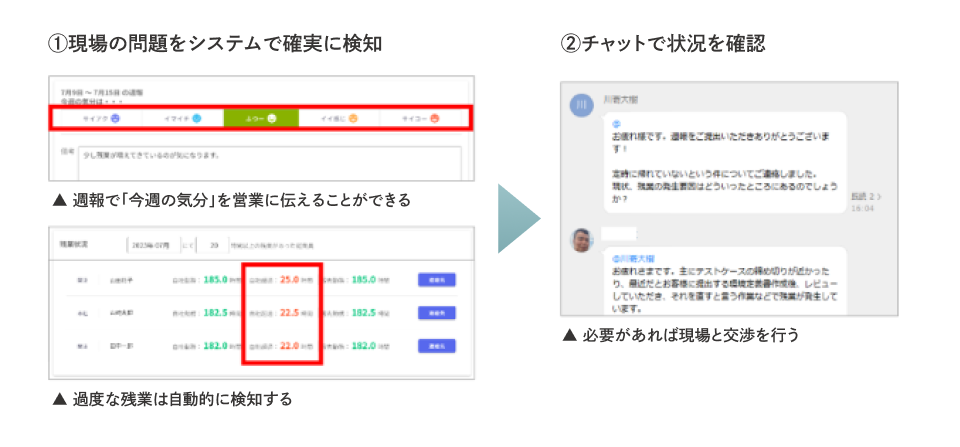This screenshot has width=960, height=447.
Task: Click the blue @川若大樹 mention in the reply
Action: (631, 257)
